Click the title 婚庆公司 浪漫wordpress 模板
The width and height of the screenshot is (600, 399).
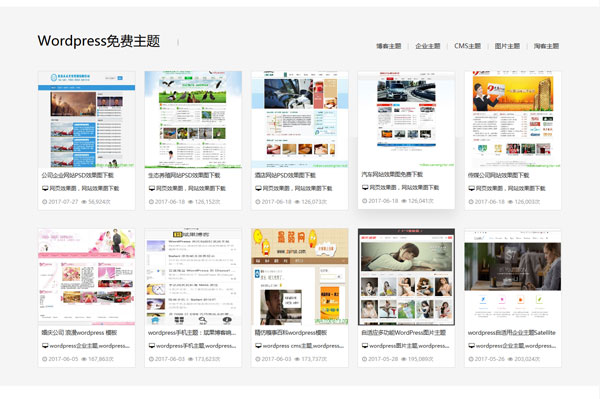[79, 333]
